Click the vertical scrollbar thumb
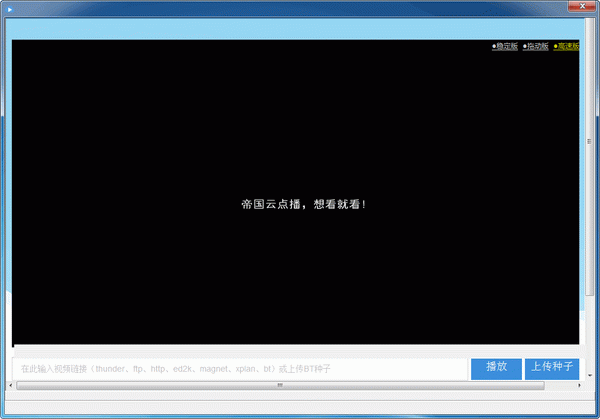This screenshot has width=600, height=419. 589,156
